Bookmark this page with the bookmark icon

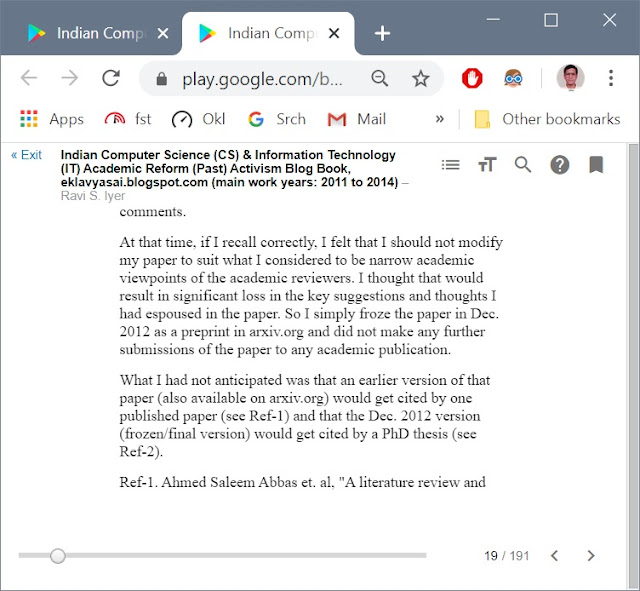coord(596,165)
